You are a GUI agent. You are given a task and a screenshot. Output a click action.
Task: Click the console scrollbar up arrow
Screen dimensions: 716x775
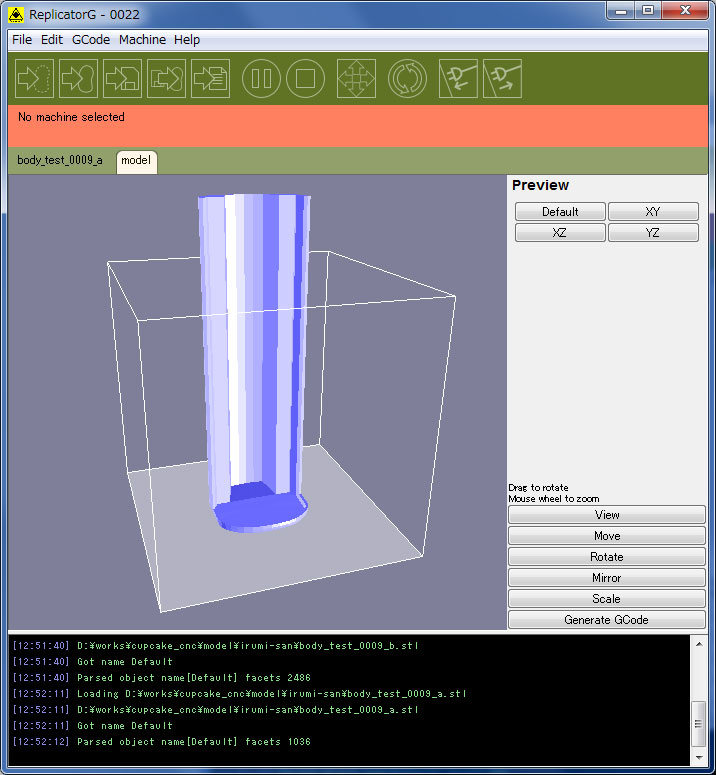coord(699,644)
